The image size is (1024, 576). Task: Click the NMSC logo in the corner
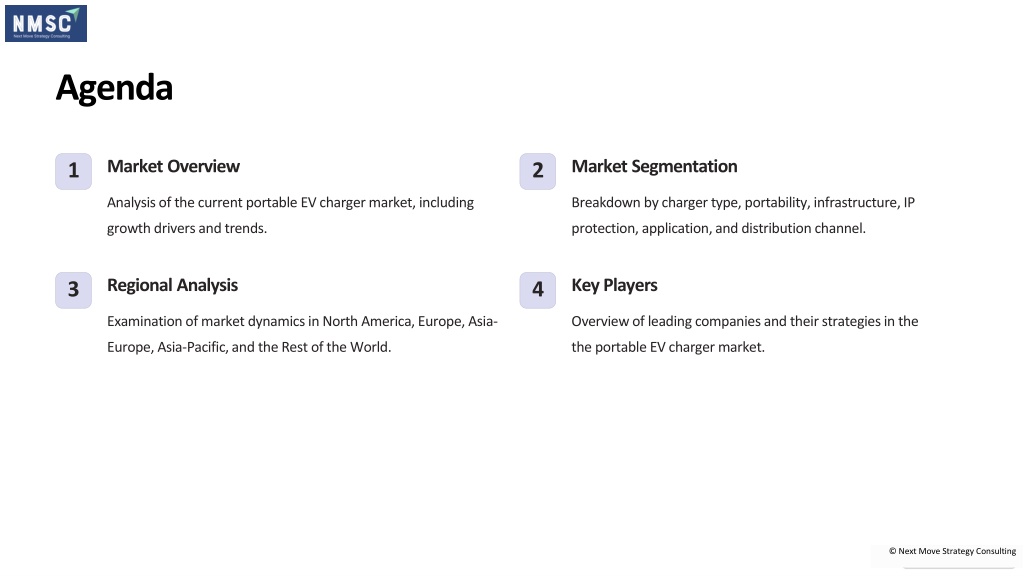tap(46, 24)
